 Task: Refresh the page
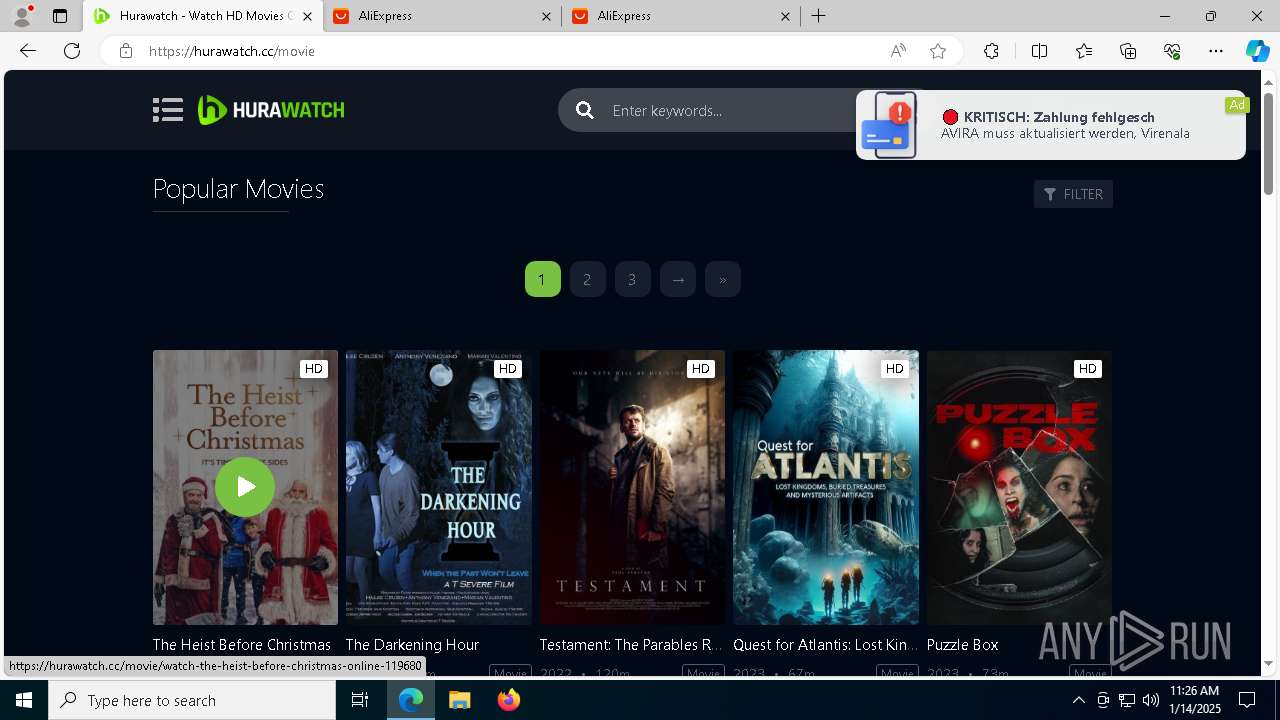72,51
